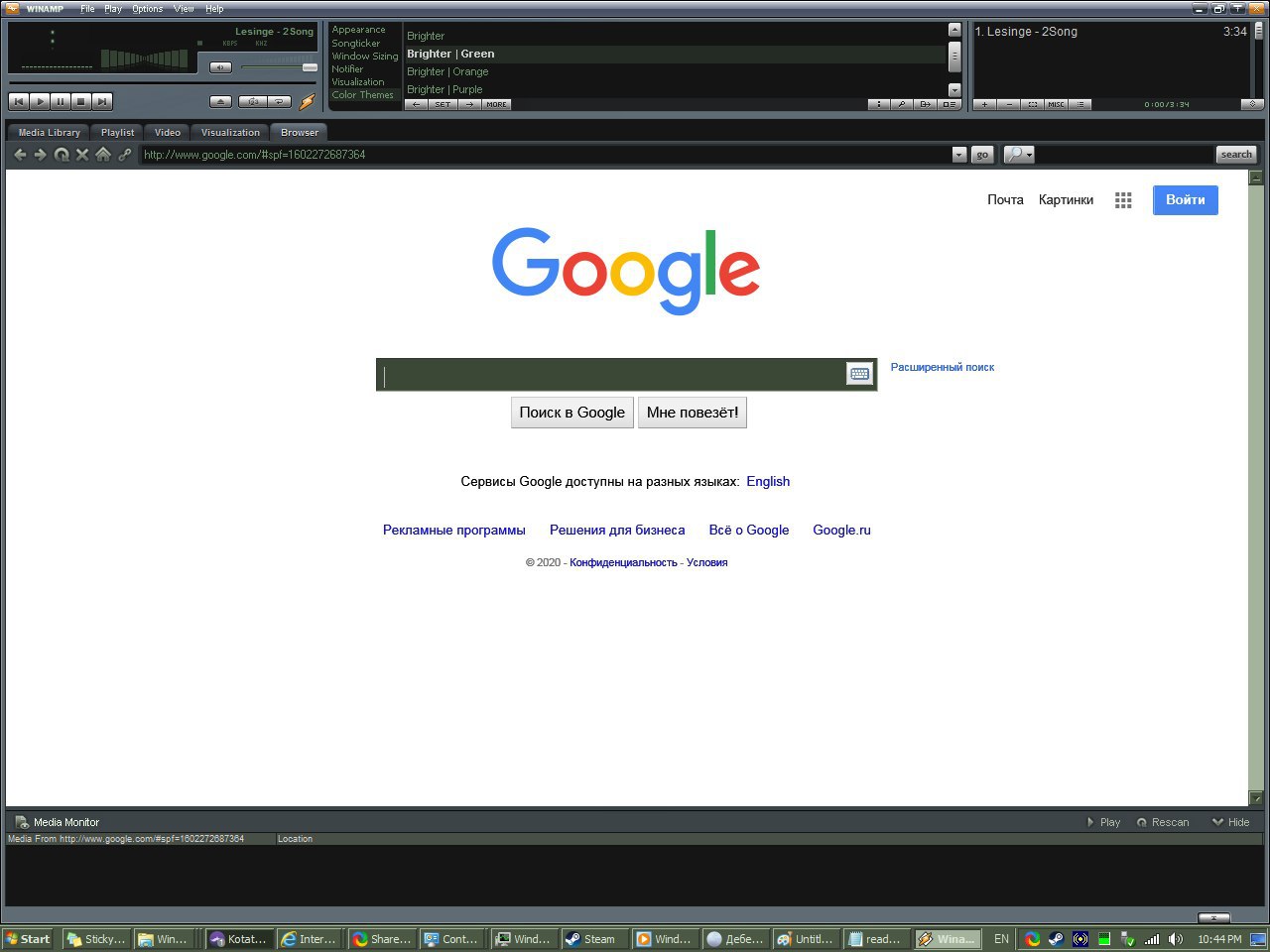
Task: Open the Картинки link
Action: 1066,199
